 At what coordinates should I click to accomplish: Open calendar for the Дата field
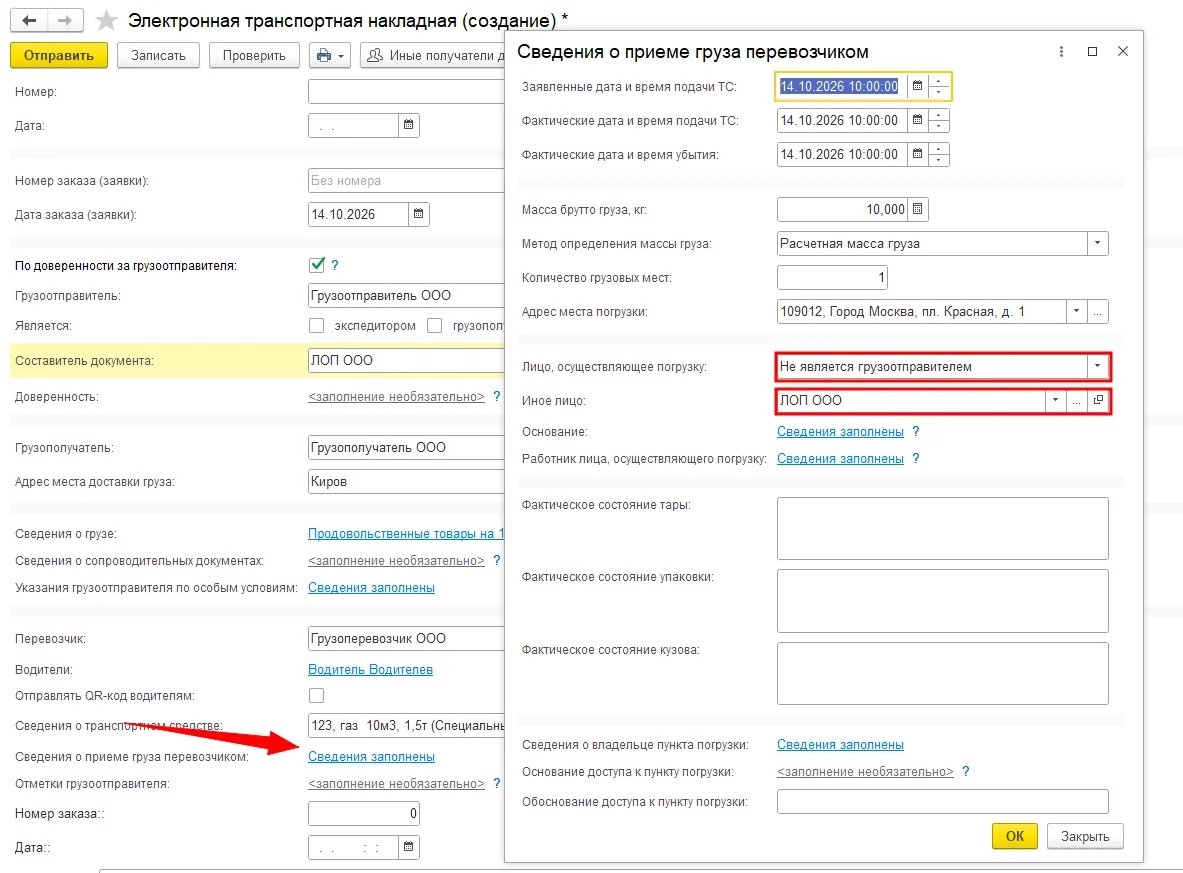point(408,125)
